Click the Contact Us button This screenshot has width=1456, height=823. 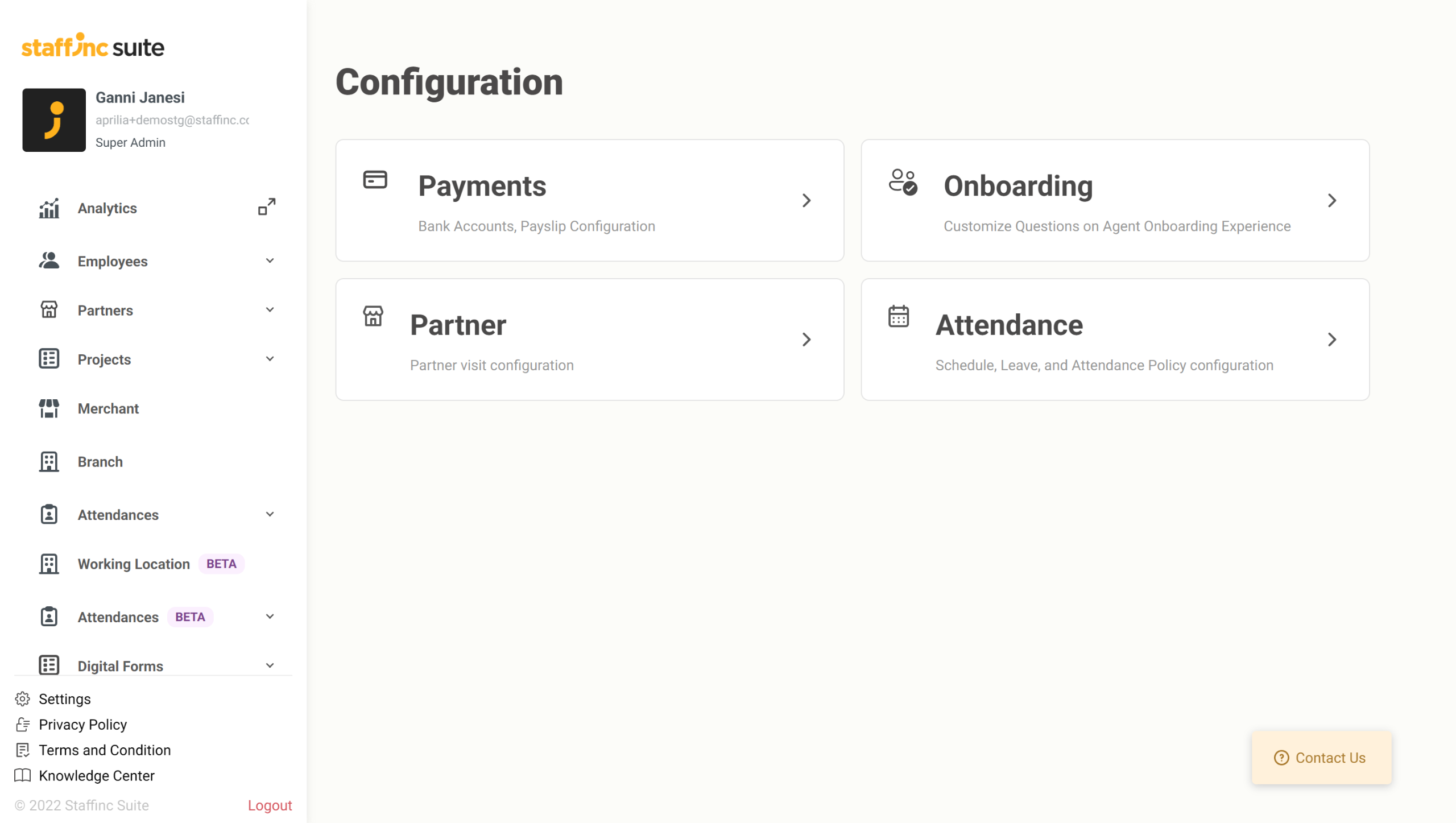tap(1321, 758)
